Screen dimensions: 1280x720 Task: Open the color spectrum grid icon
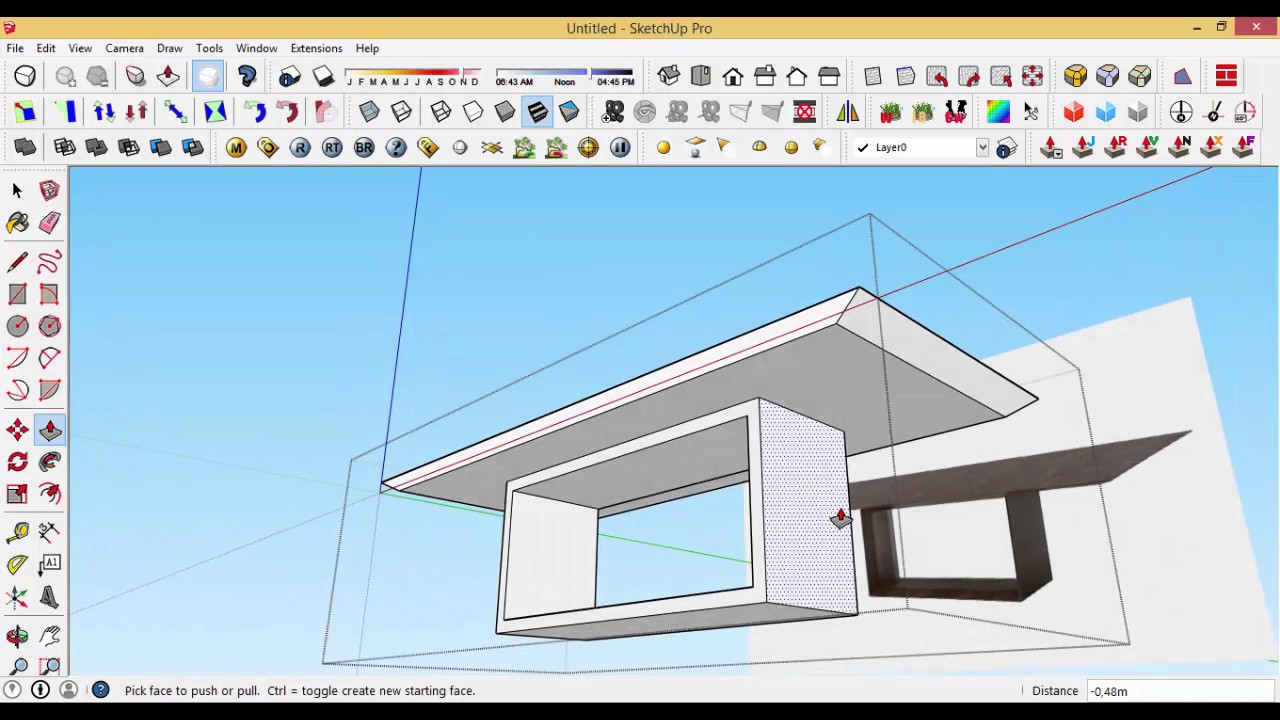(998, 112)
